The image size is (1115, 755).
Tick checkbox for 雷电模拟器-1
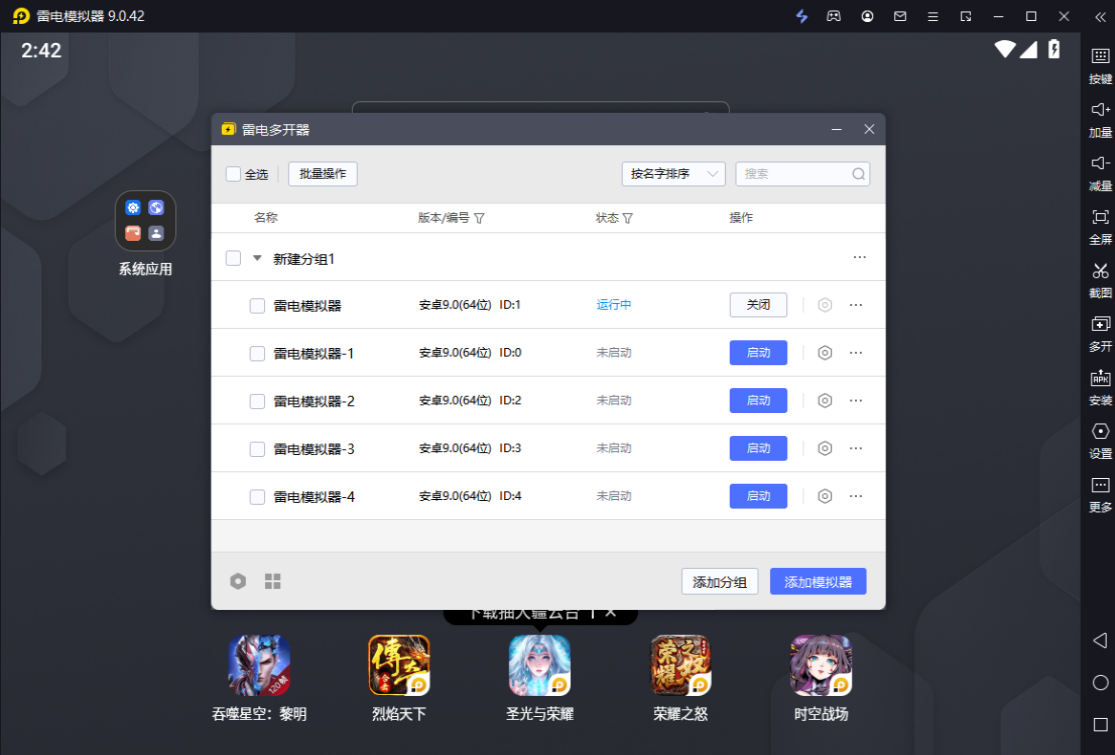pyautogui.click(x=257, y=353)
